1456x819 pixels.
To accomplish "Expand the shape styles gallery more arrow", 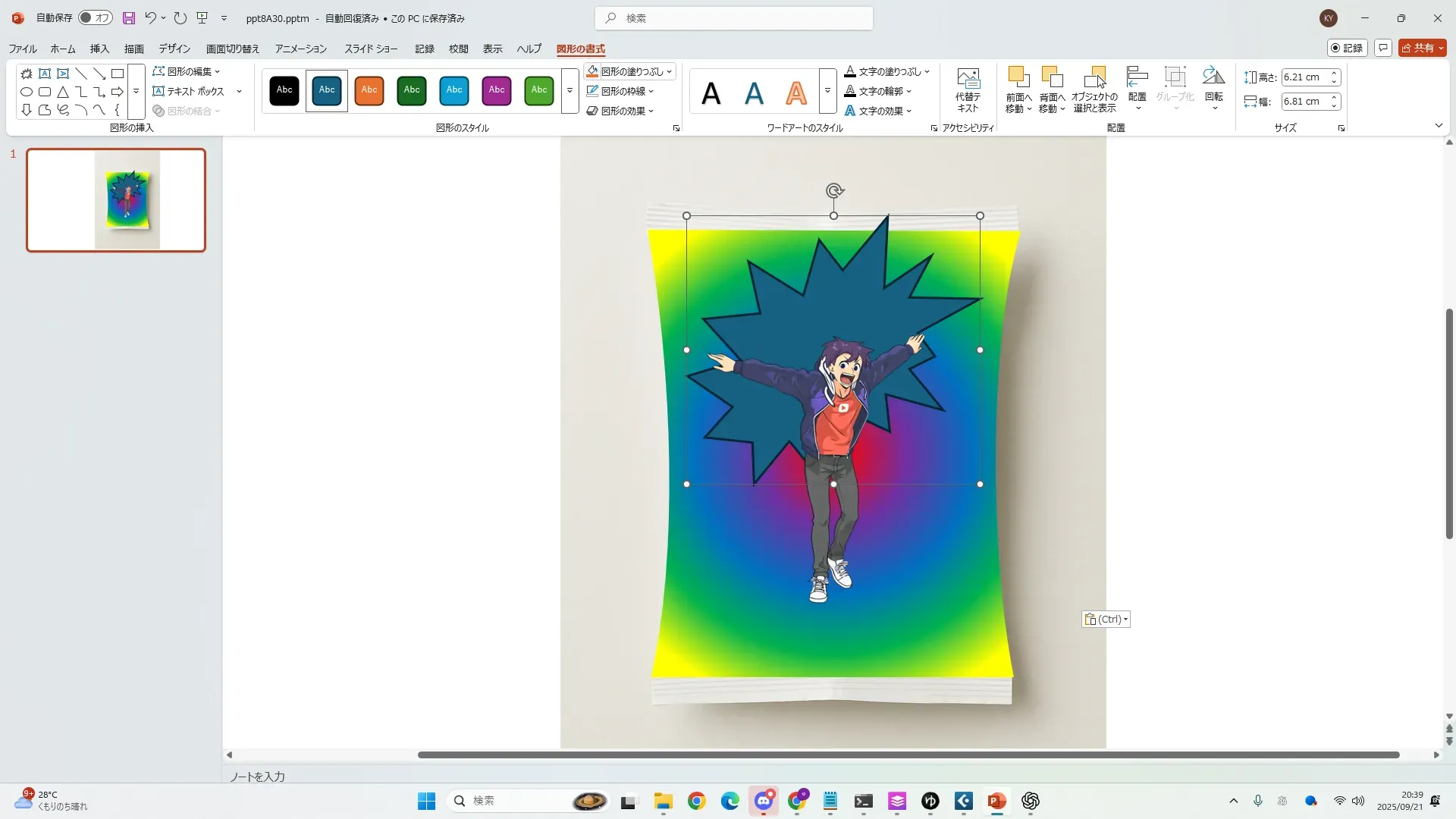I will coord(570,90).
